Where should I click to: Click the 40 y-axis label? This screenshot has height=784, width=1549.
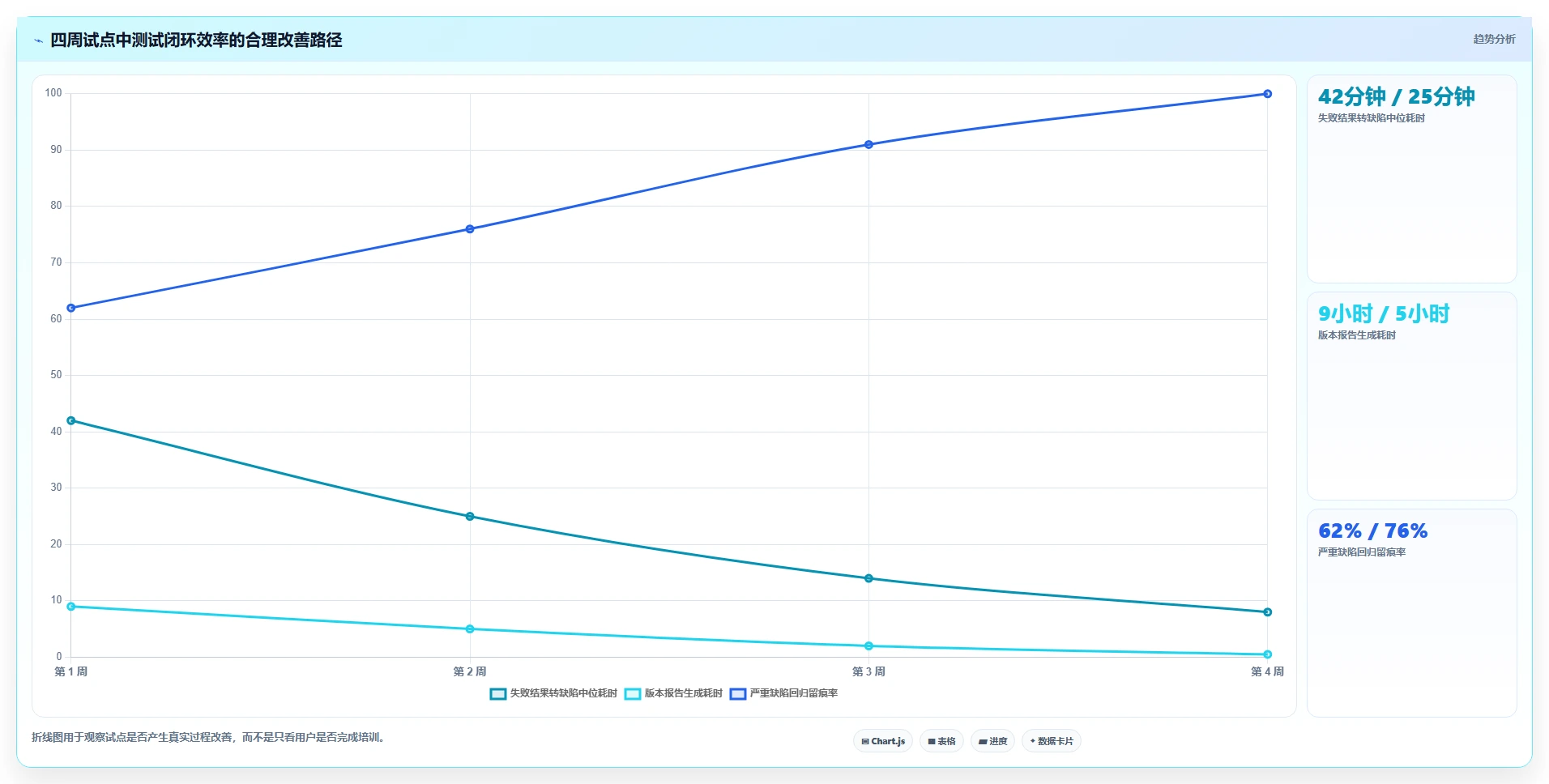(x=56, y=432)
